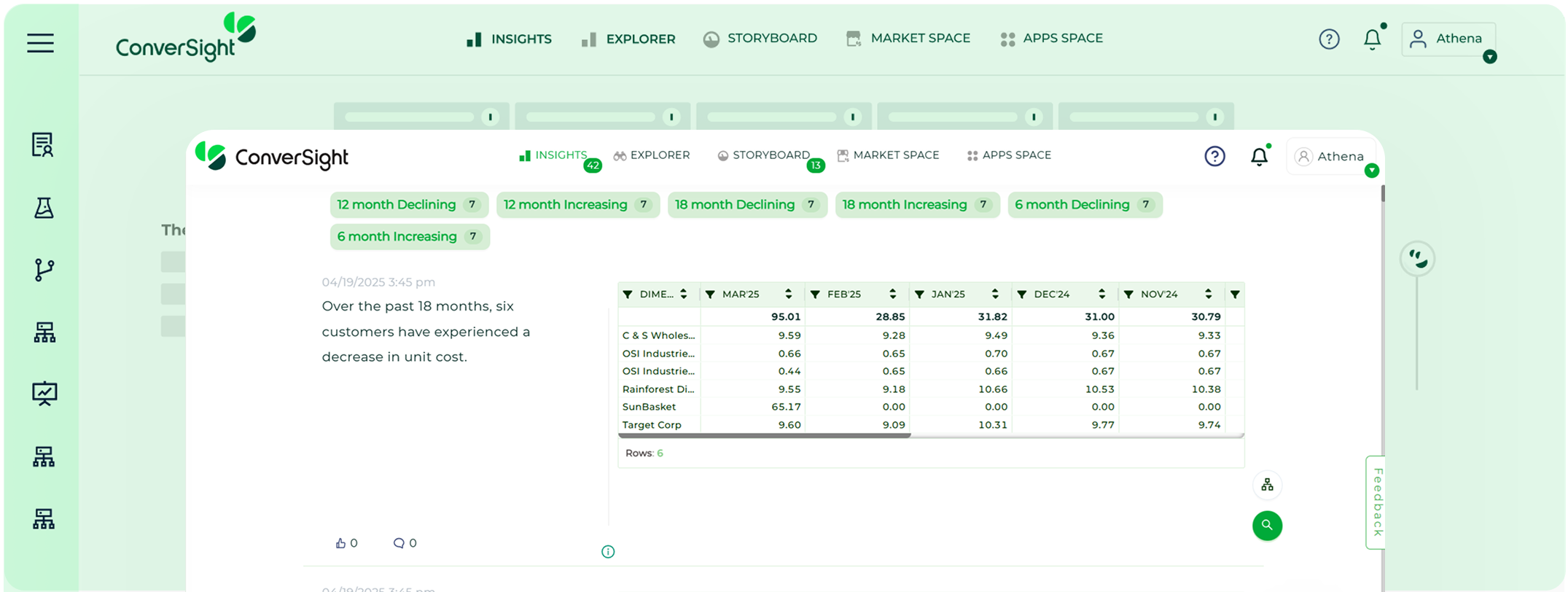
Task: Click the inner help question mark icon
Action: tap(1214, 156)
